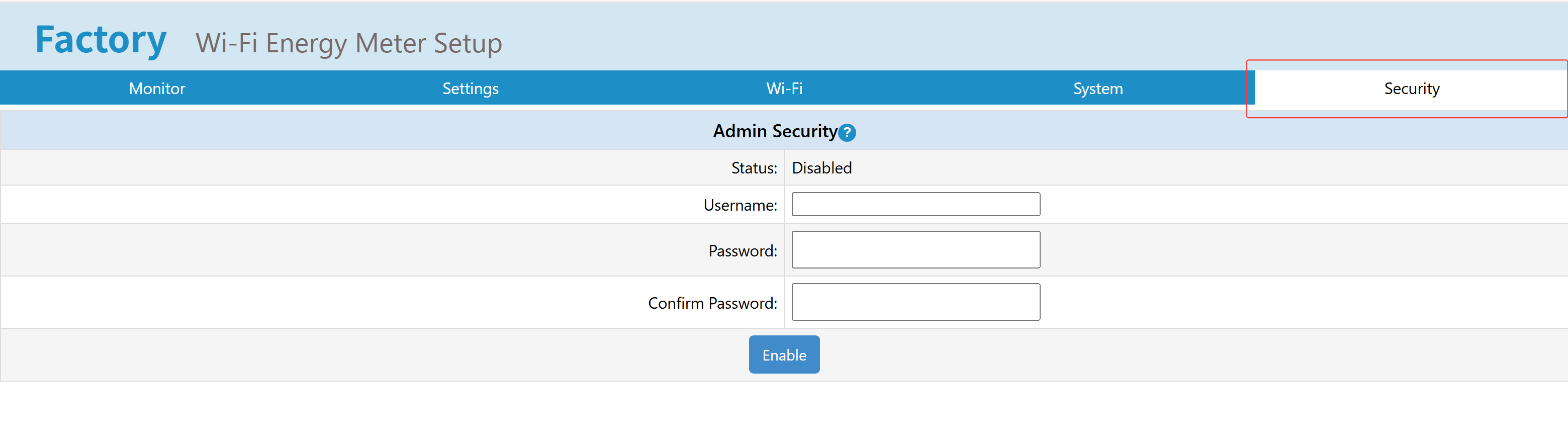Open the System tab
1568x446 pixels.
coord(1097,88)
